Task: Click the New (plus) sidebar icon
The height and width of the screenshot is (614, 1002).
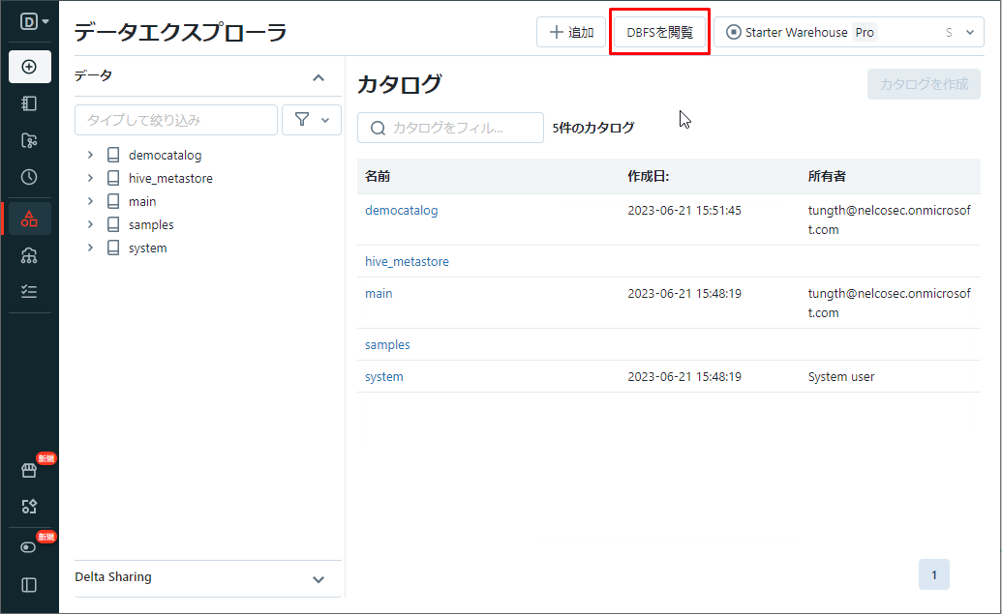Action: pos(29,67)
